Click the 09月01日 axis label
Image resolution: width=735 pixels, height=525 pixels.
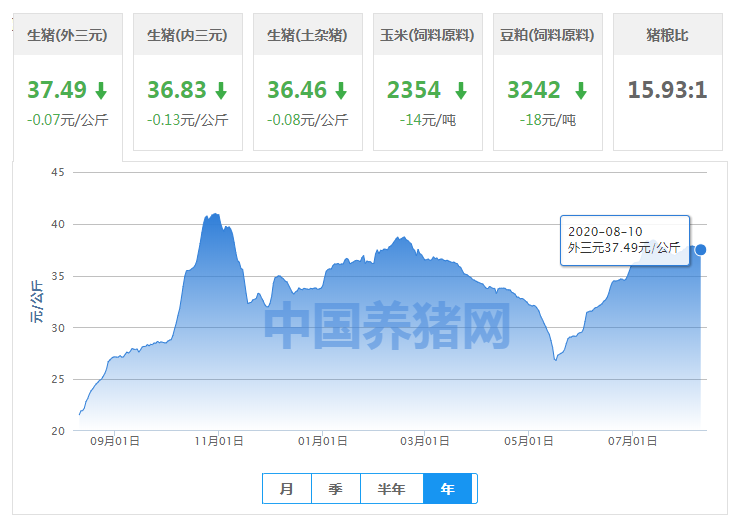[x=115, y=441]
